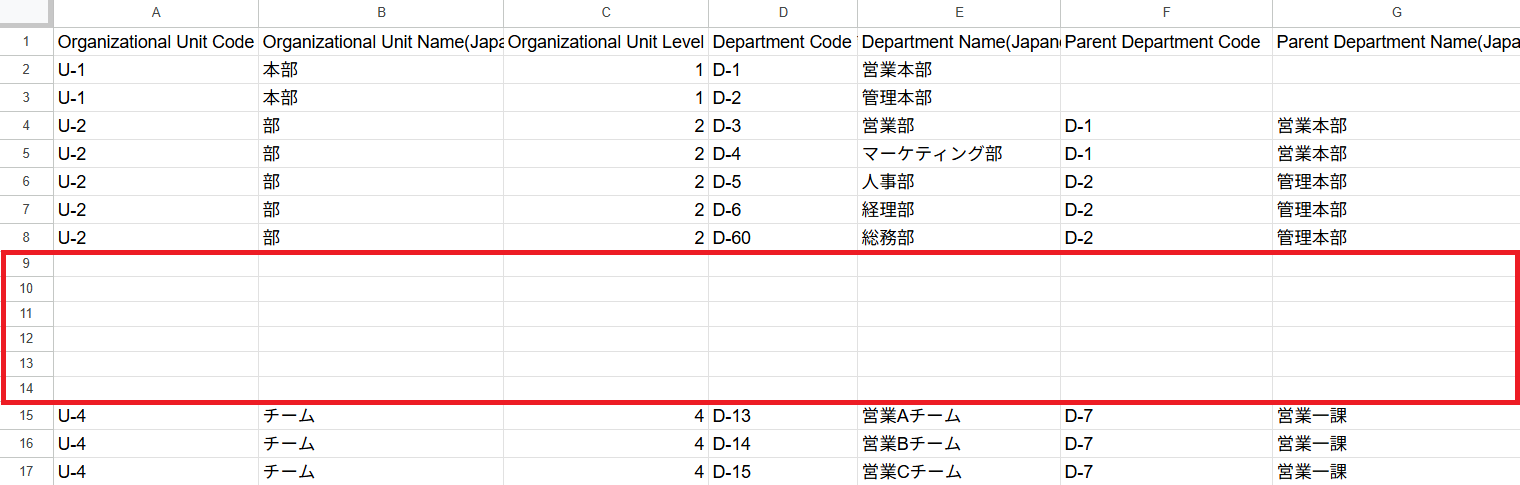Click the empty cell A9
Viewport: 1520px width, 485px height.
point(156,264)
